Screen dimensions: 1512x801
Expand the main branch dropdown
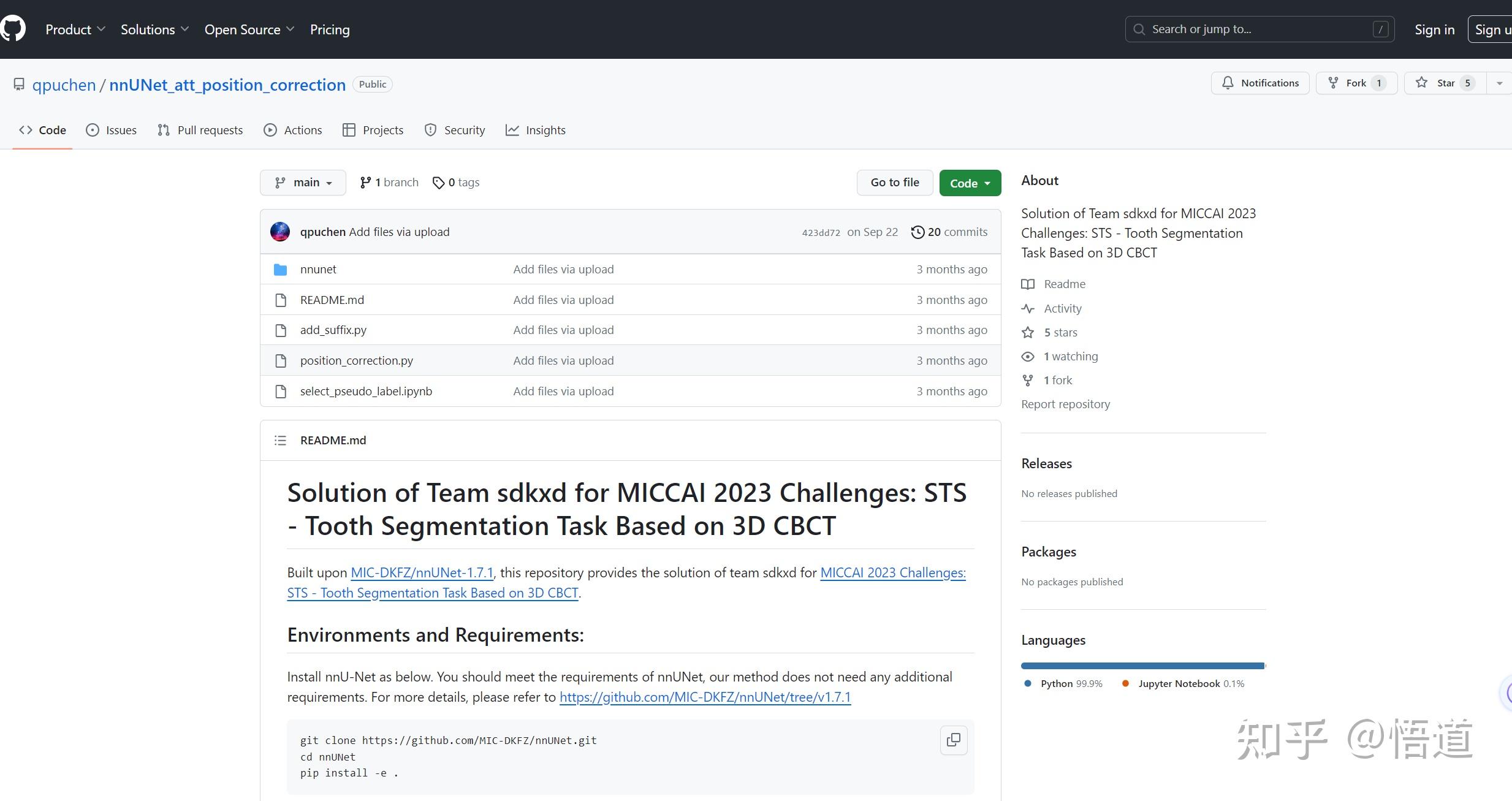point(303,183)
